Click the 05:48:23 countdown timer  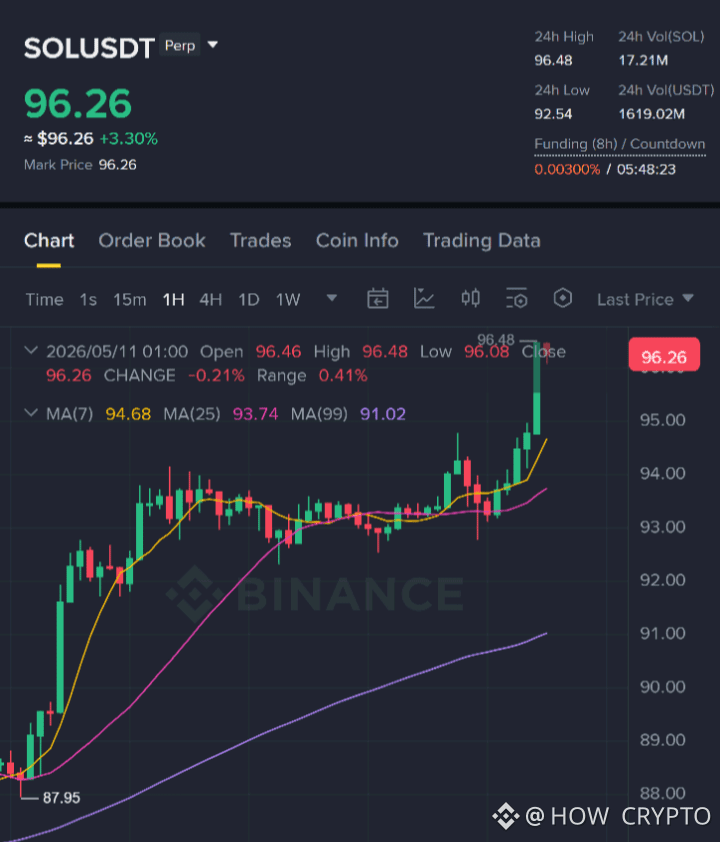coord(646,169)
